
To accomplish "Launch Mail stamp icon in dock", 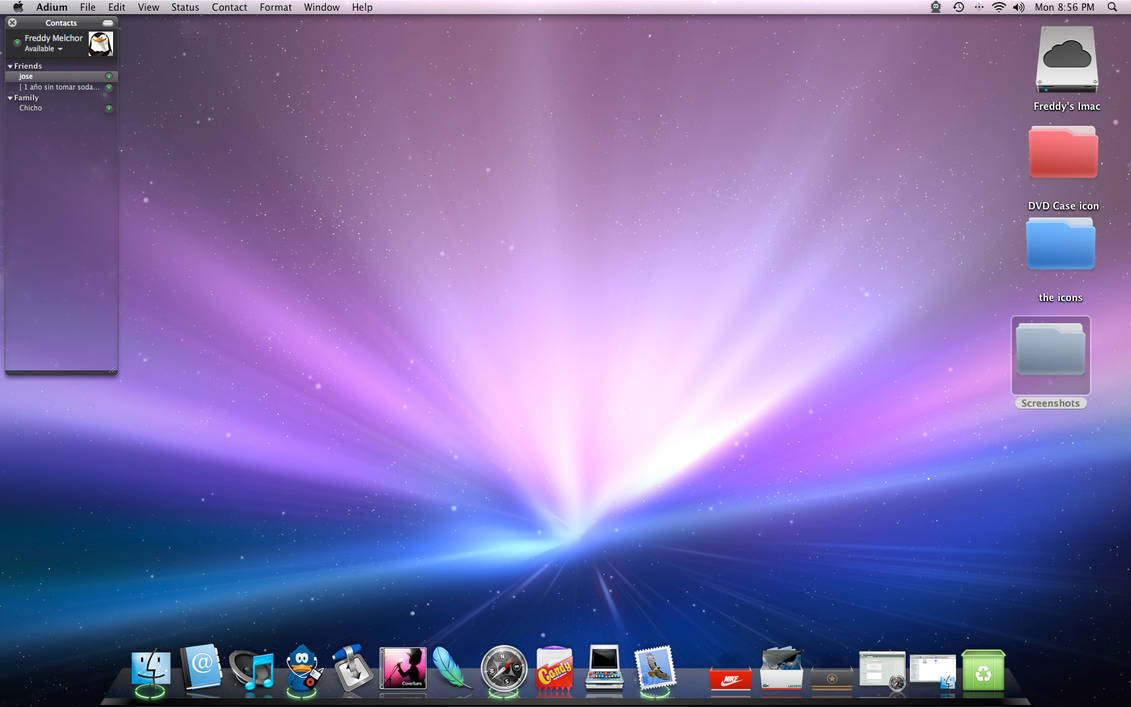I will (x=655, y=669).
